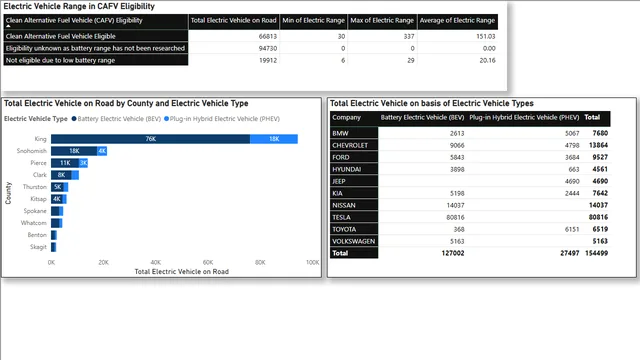
Task: Select the NISSAN row header
Action: 354,205
